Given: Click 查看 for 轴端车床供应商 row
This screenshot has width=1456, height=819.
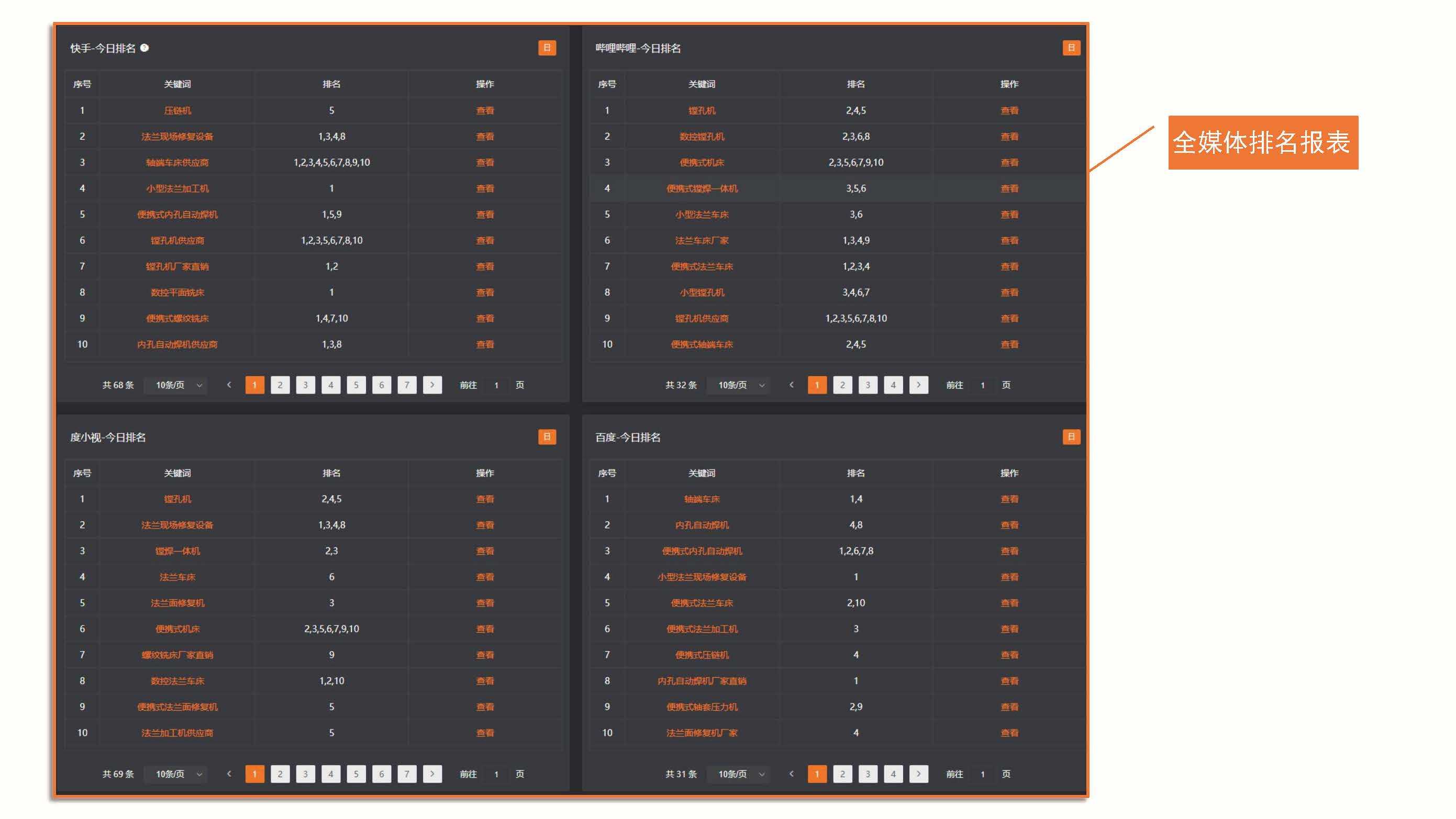Looking at the screenshot, I should [x=485, y=163].
